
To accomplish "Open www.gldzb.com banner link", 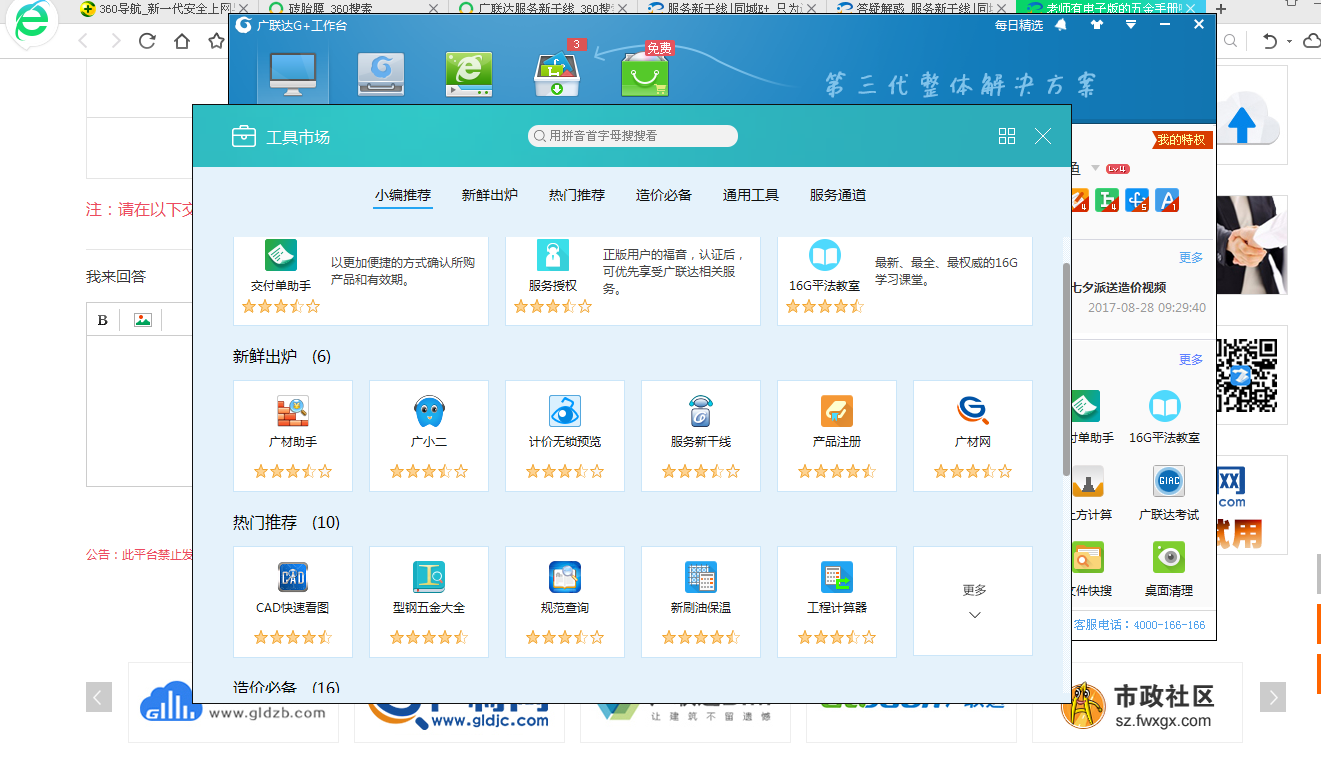I will pyautogui.click(x=234, y=702).
